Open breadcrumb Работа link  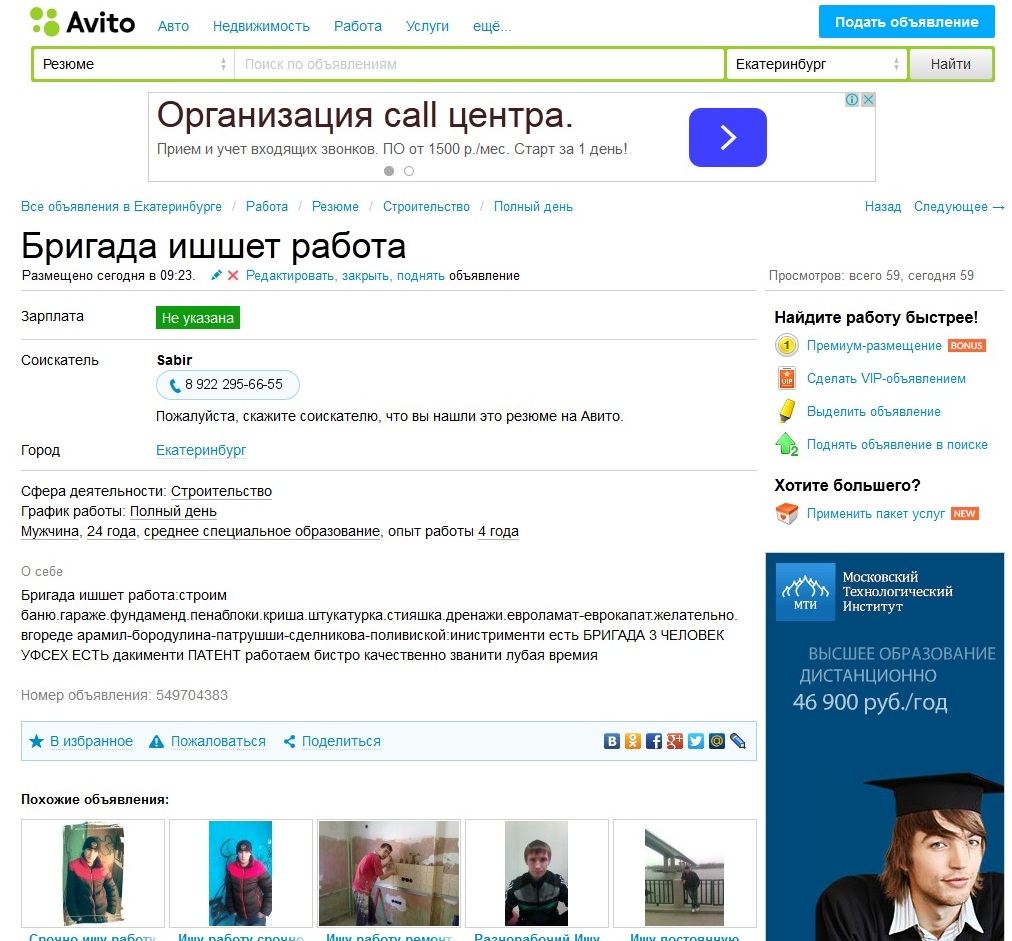(x=267, y=207)
